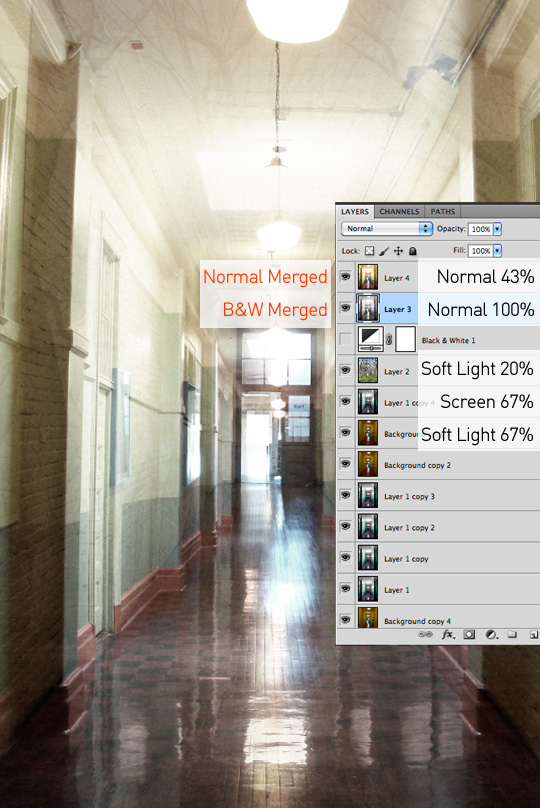The image size is (540, 808).
Task: Hide Layer 4 with its eye icon
Action: (345, 277)
